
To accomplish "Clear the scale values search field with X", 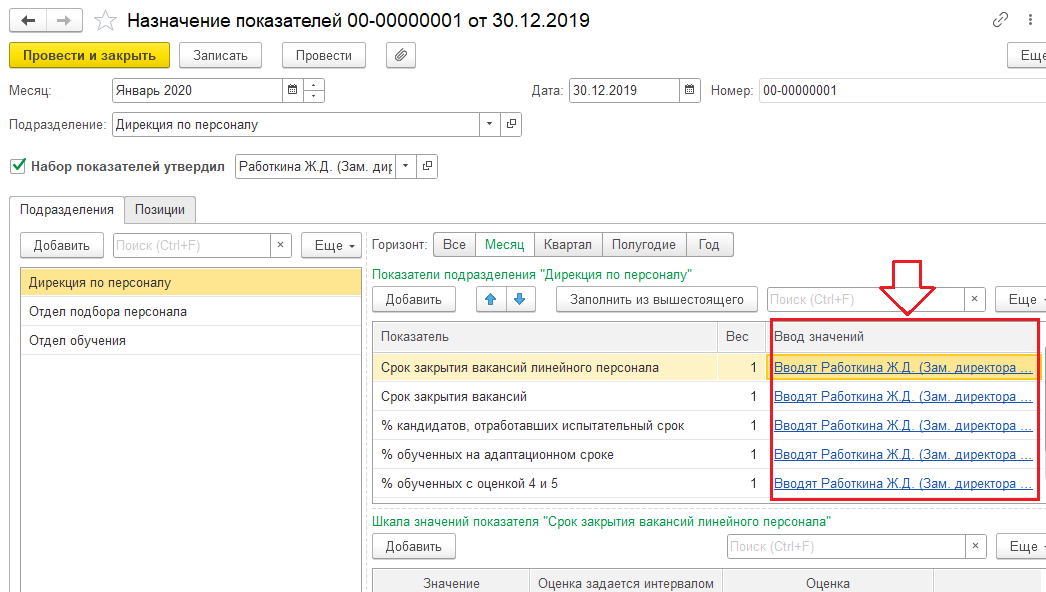I will [975, 547].
